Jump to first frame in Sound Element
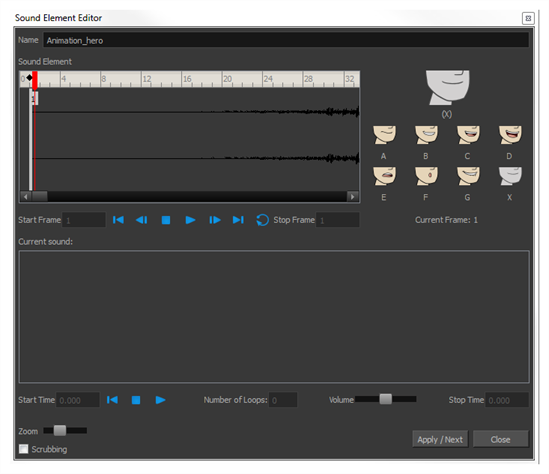Screen dimensions: 549x474 118,220
